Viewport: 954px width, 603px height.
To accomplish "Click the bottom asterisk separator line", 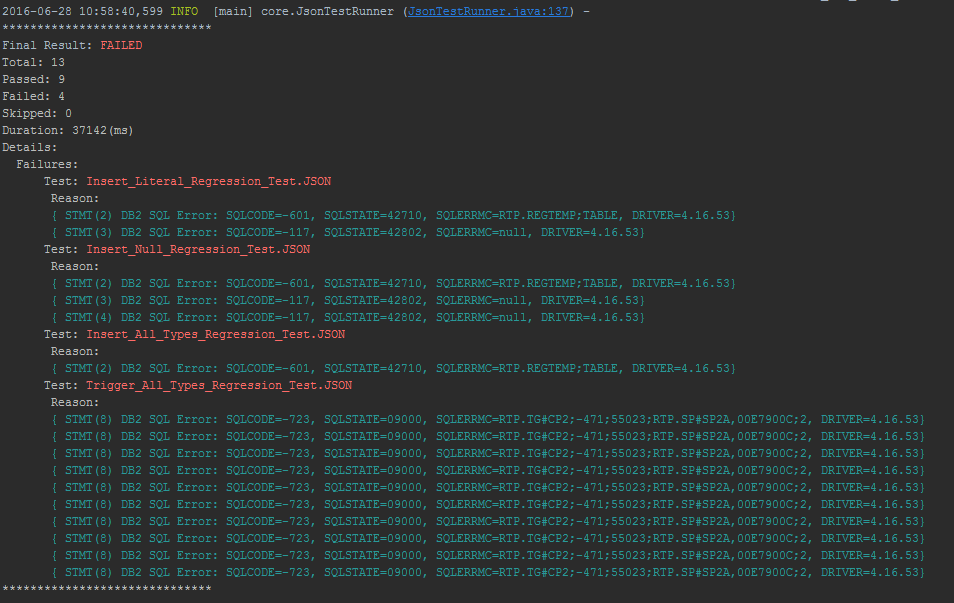I will point(106,589).
